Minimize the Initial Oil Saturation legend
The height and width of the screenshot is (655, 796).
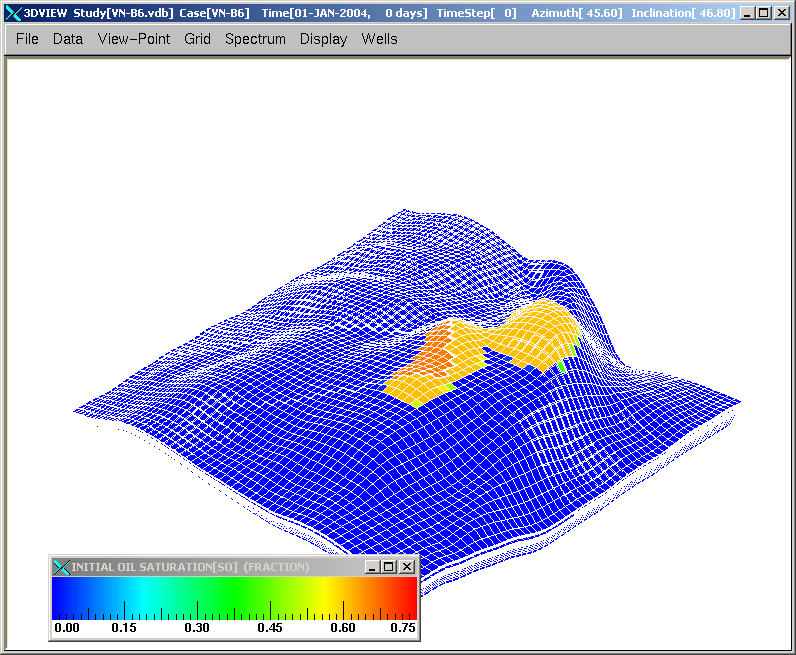[373, 567]
